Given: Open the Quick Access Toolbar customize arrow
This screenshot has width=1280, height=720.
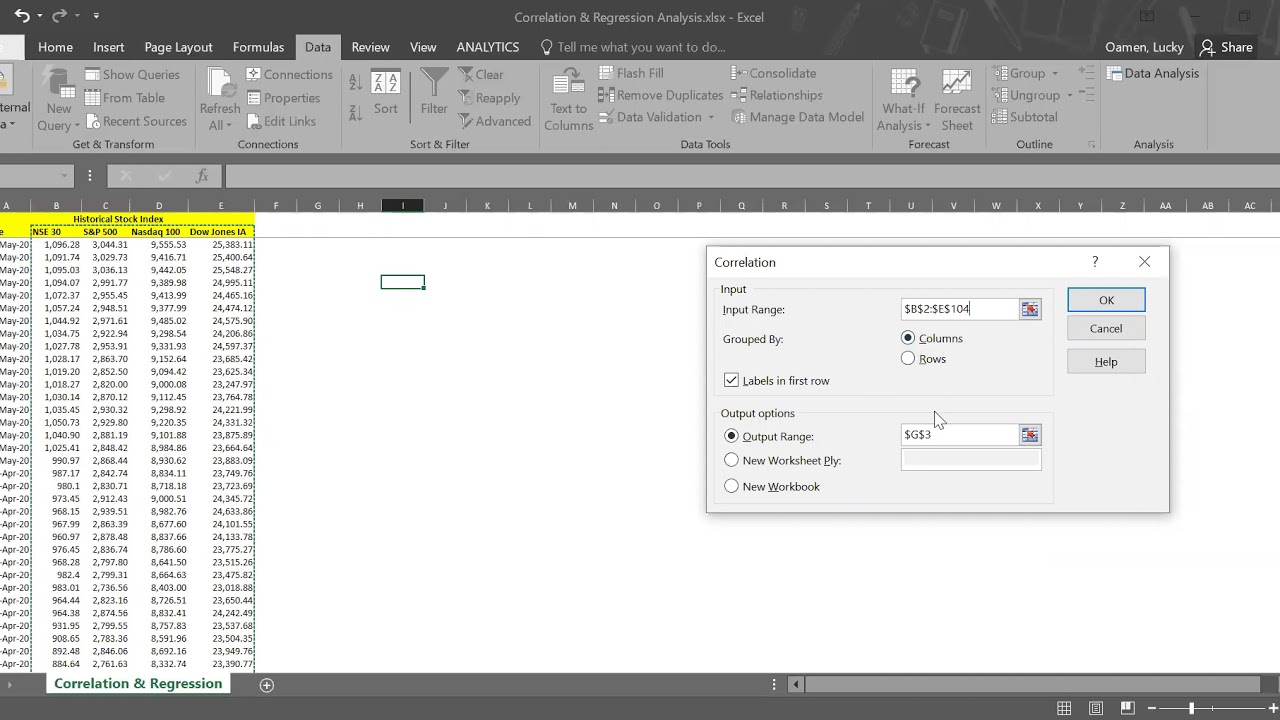Looking at the screenshot, I should pyautogui.click(x=96, y=16).
